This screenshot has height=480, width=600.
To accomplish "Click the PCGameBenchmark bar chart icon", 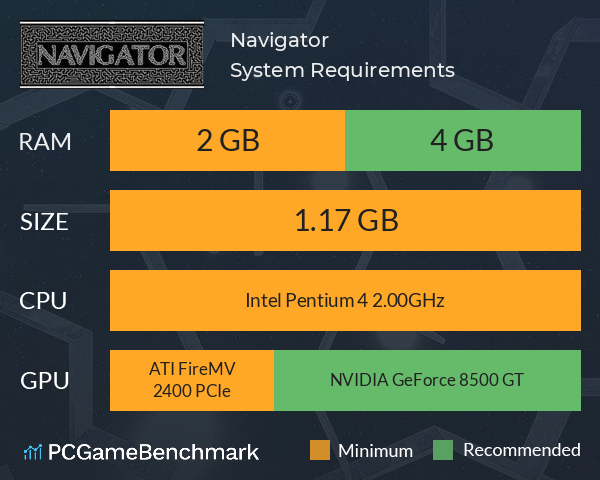I will (33, 452).
